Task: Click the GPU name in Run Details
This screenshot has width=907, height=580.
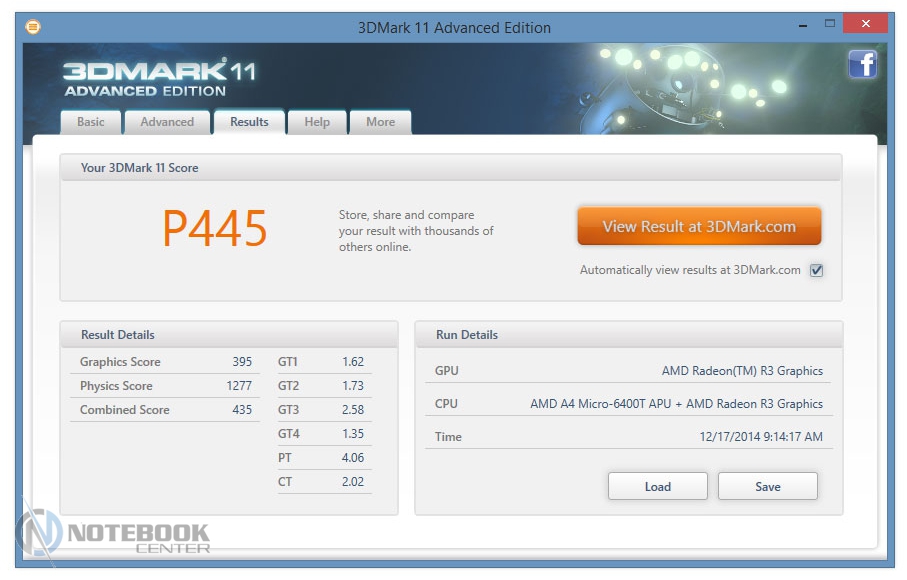Action: tap(742, 371)
